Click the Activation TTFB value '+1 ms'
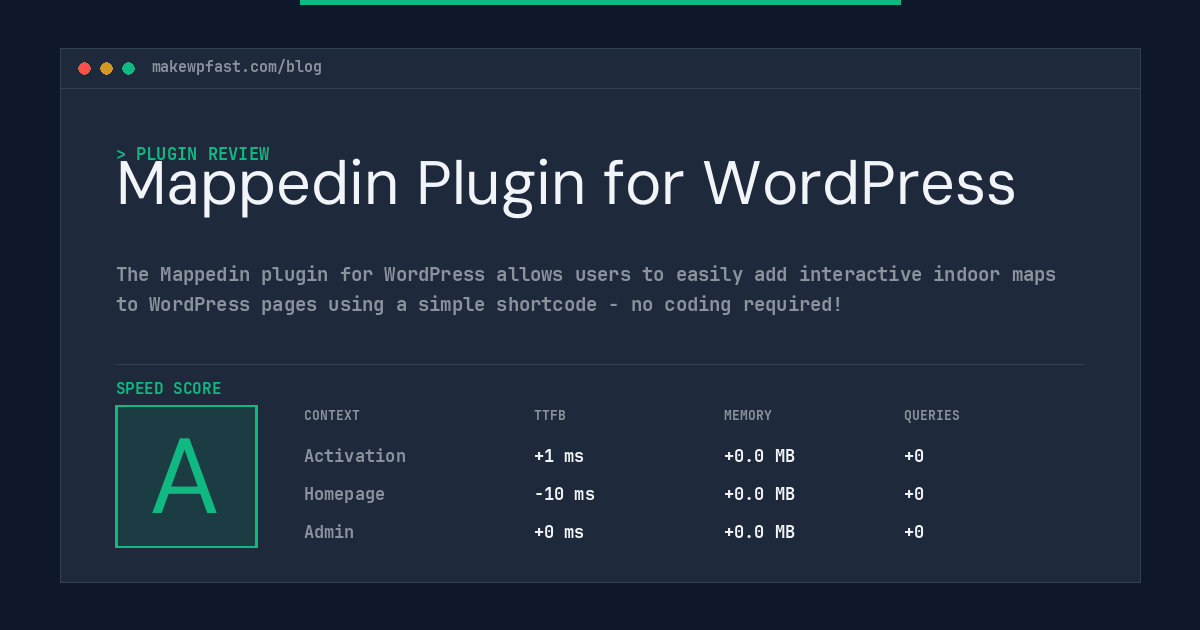Viewport: 1200px width, 630px height. [x=559, y=456]
